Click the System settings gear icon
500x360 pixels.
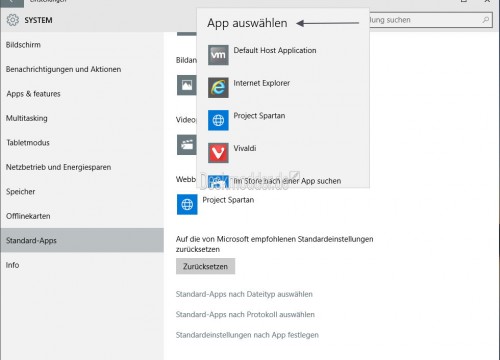tap(13, 20)
